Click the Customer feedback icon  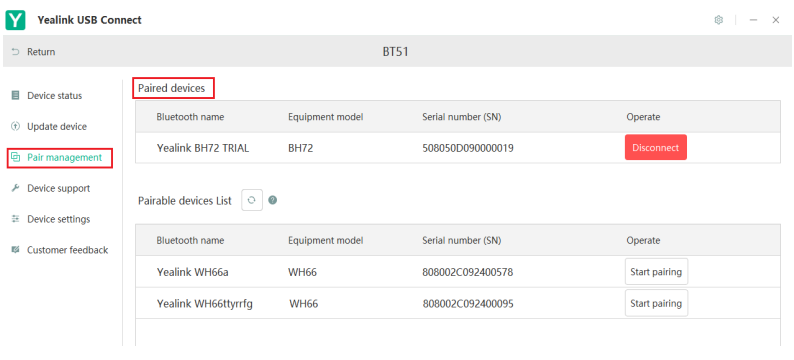pos(16,250)
